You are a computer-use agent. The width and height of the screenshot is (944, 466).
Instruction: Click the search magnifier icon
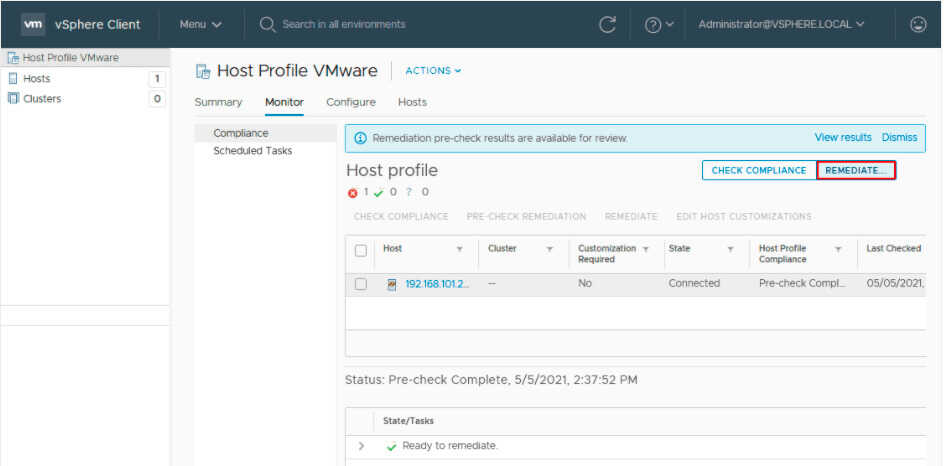click(267, 25)
